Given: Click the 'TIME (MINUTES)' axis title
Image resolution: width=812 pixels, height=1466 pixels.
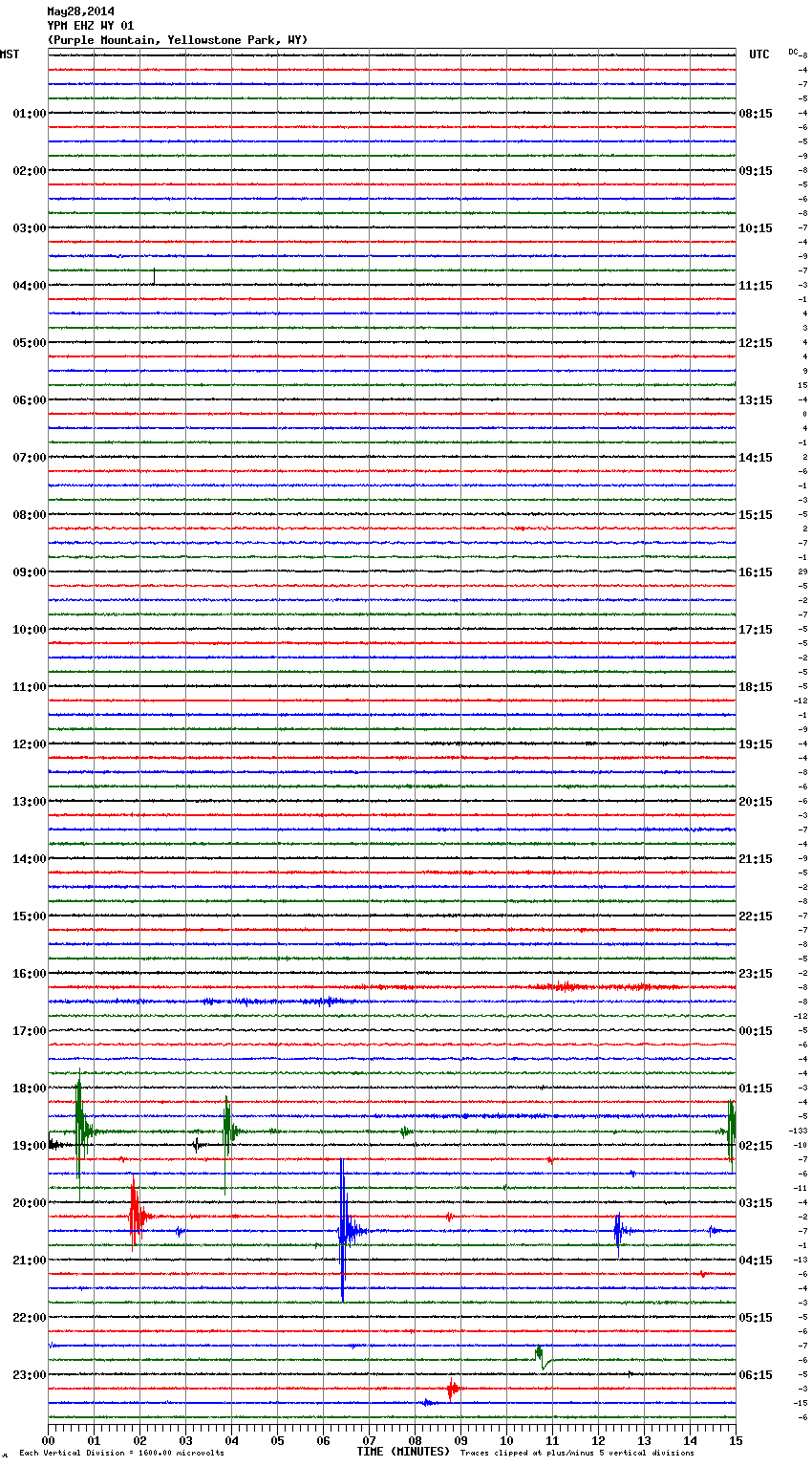Looking at the screenshot, I should point(403,1452).
